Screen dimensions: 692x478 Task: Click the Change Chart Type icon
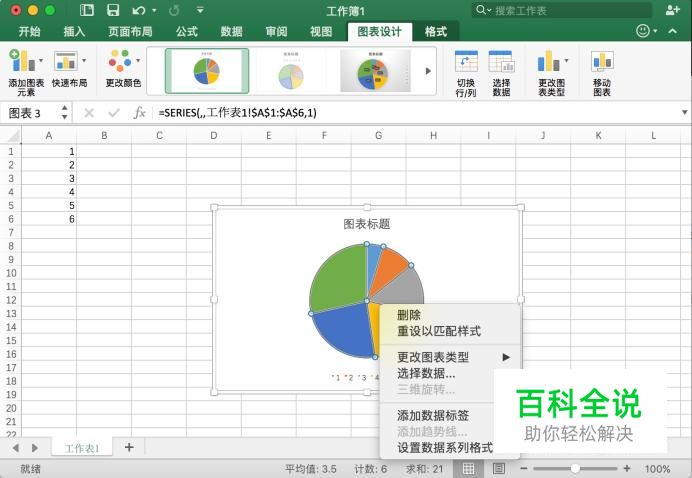pos(548,61)
